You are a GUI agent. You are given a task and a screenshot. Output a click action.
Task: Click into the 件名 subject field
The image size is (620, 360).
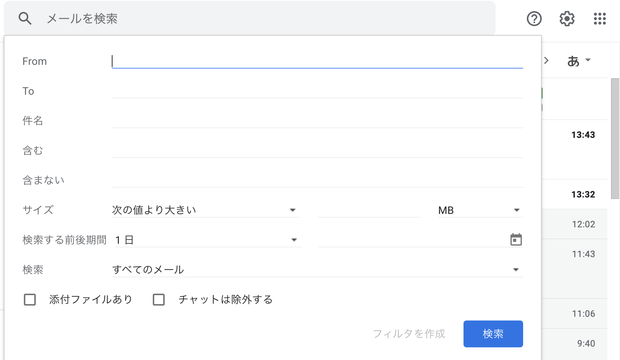tap(317, 121)
